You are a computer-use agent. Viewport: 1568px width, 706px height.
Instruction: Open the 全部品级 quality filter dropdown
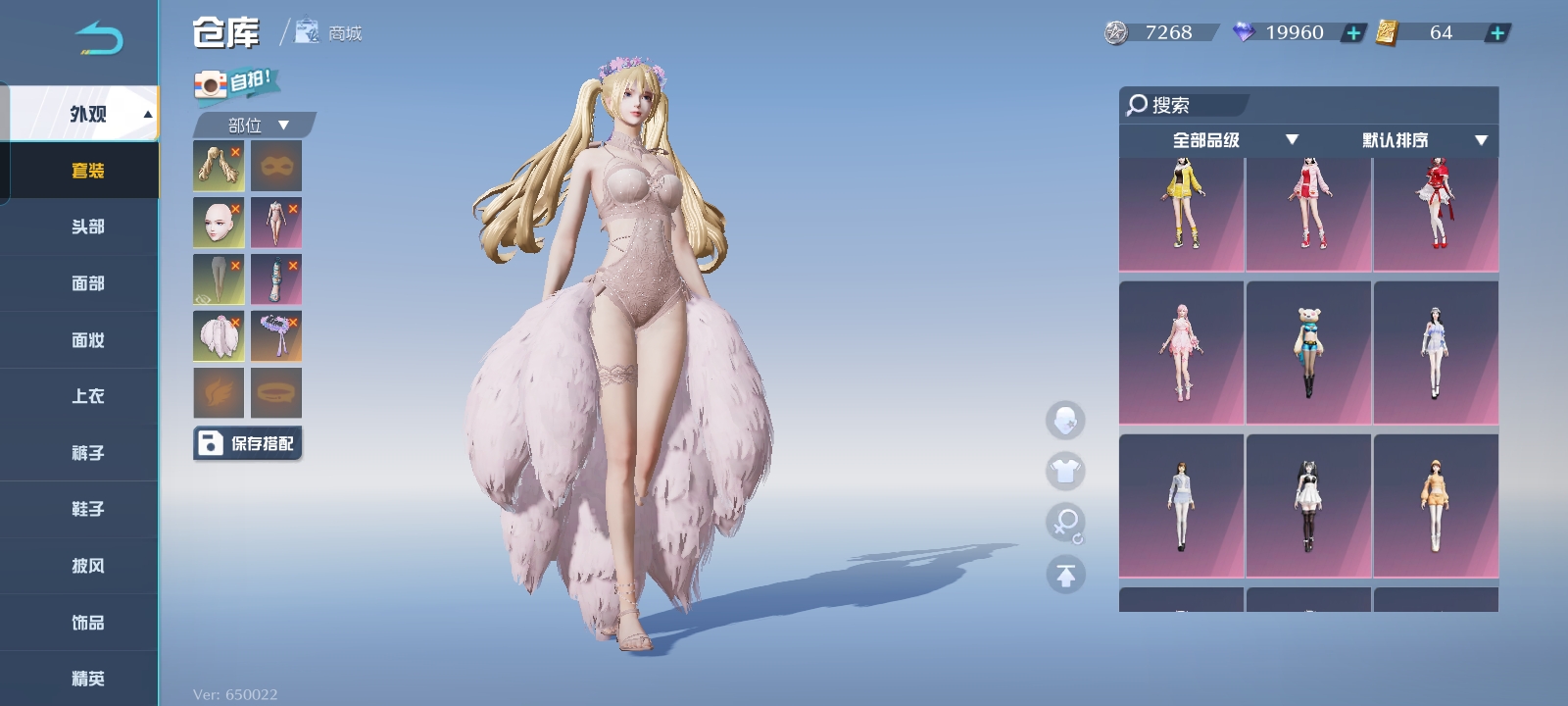coord(1235,140)
